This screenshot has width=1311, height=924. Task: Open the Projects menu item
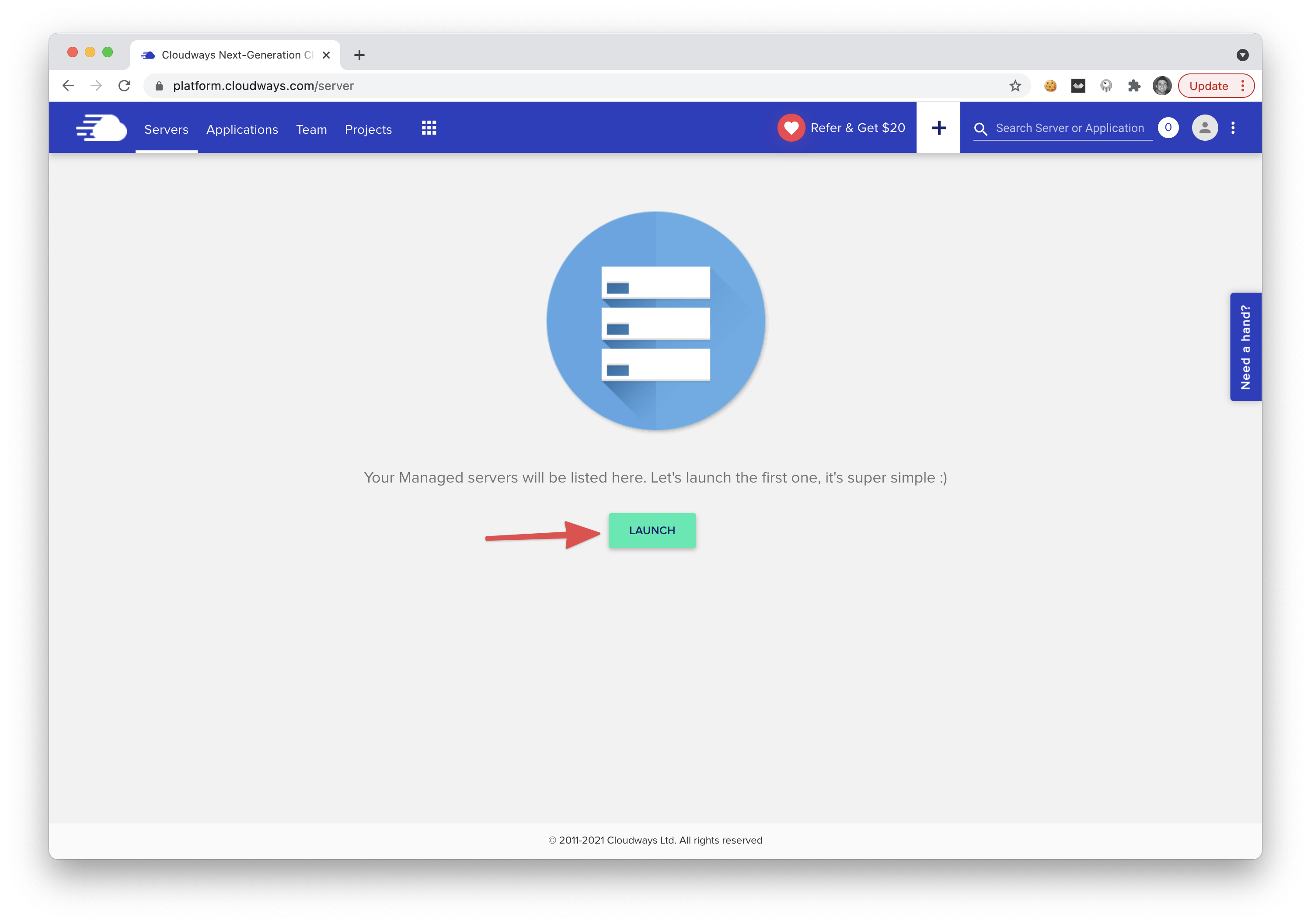[368, 128]
